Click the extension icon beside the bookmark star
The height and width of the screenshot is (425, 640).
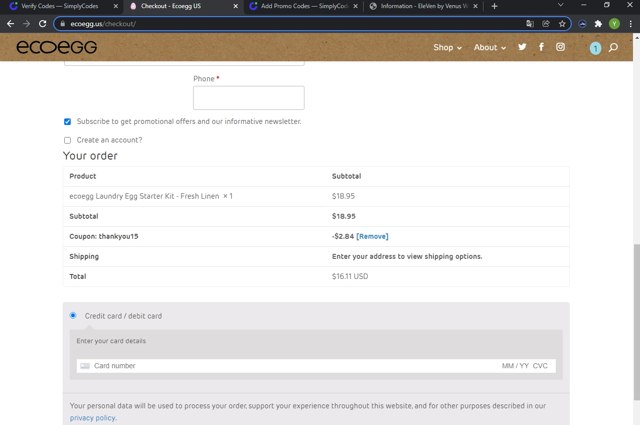coord(582,24)
